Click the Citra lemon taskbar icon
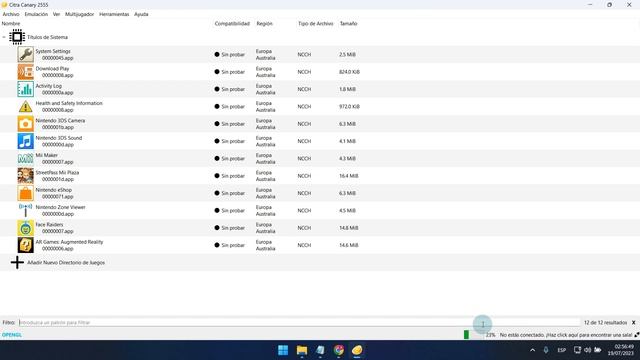This screenshot has height=360, width=640. (x=357, y=350)
